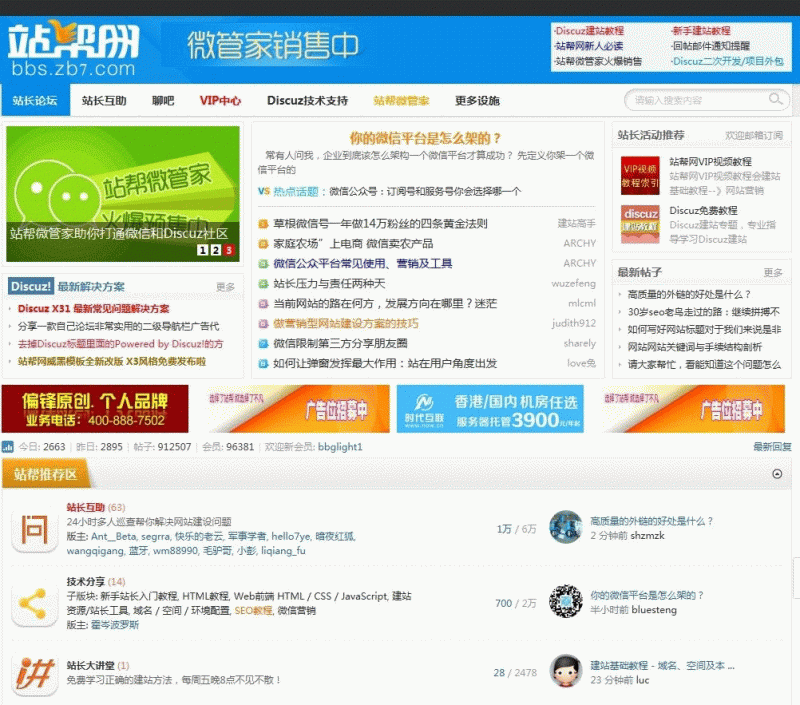Click the search magnifier icon
The height and width of the screenshot is (705, 800).
(x=775, y=100)
